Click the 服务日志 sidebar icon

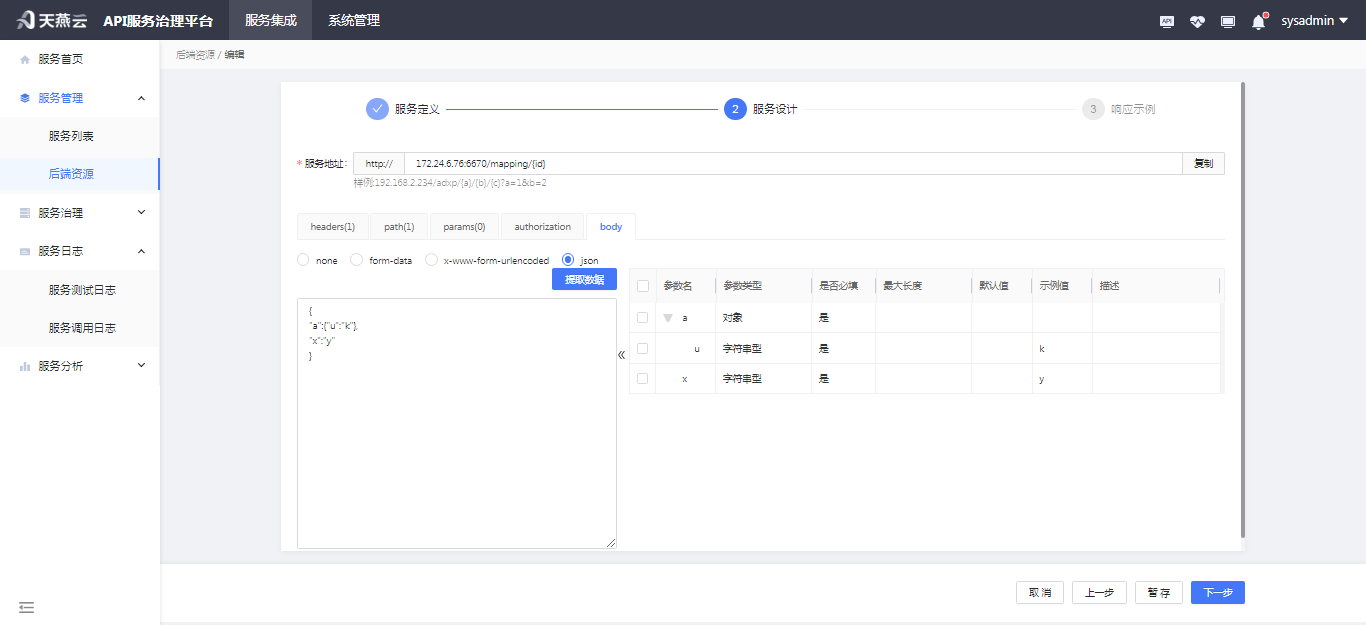(x=25, y=251)
